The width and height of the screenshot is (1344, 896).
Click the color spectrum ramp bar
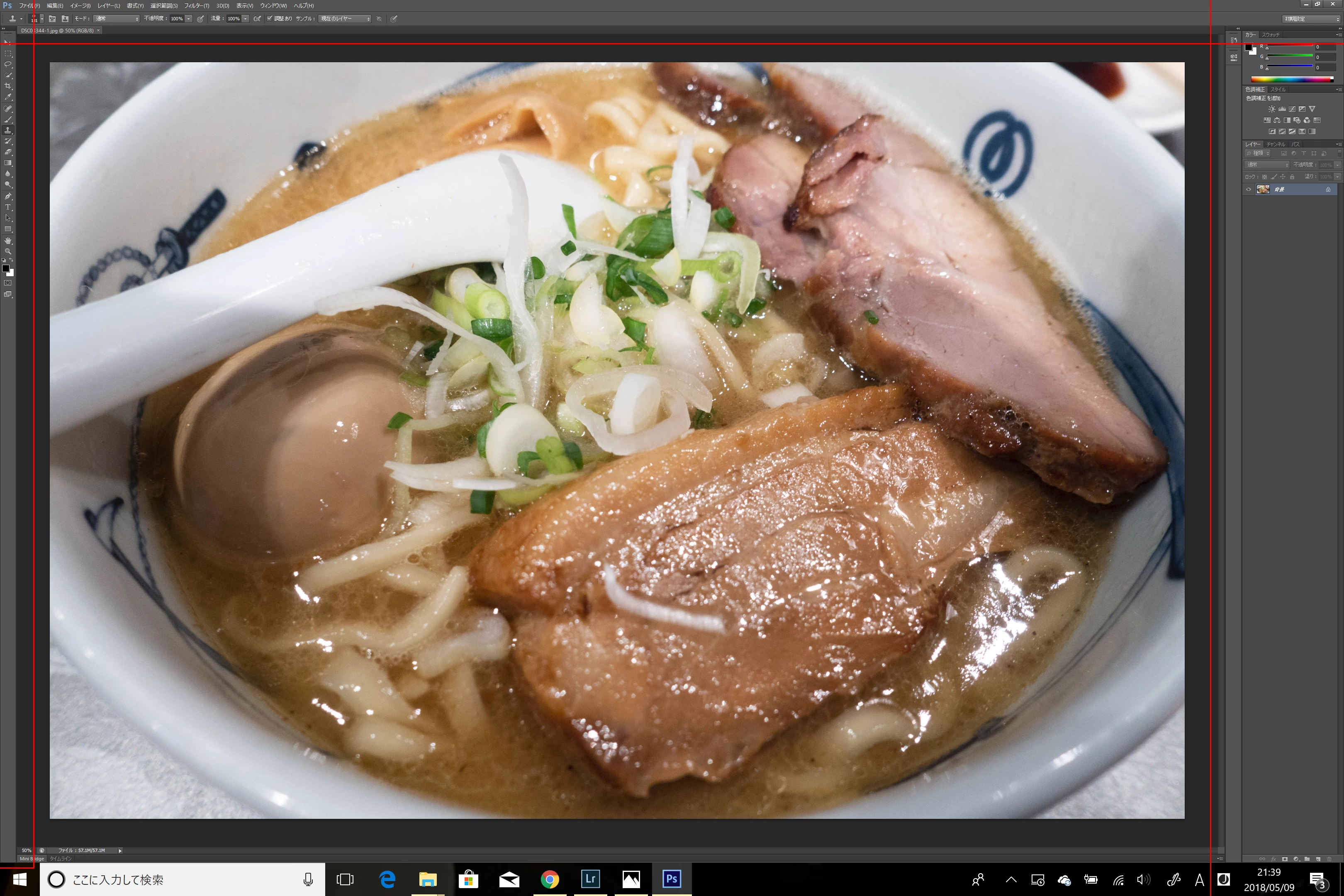pyautogui.click(x=1291, y=79)
